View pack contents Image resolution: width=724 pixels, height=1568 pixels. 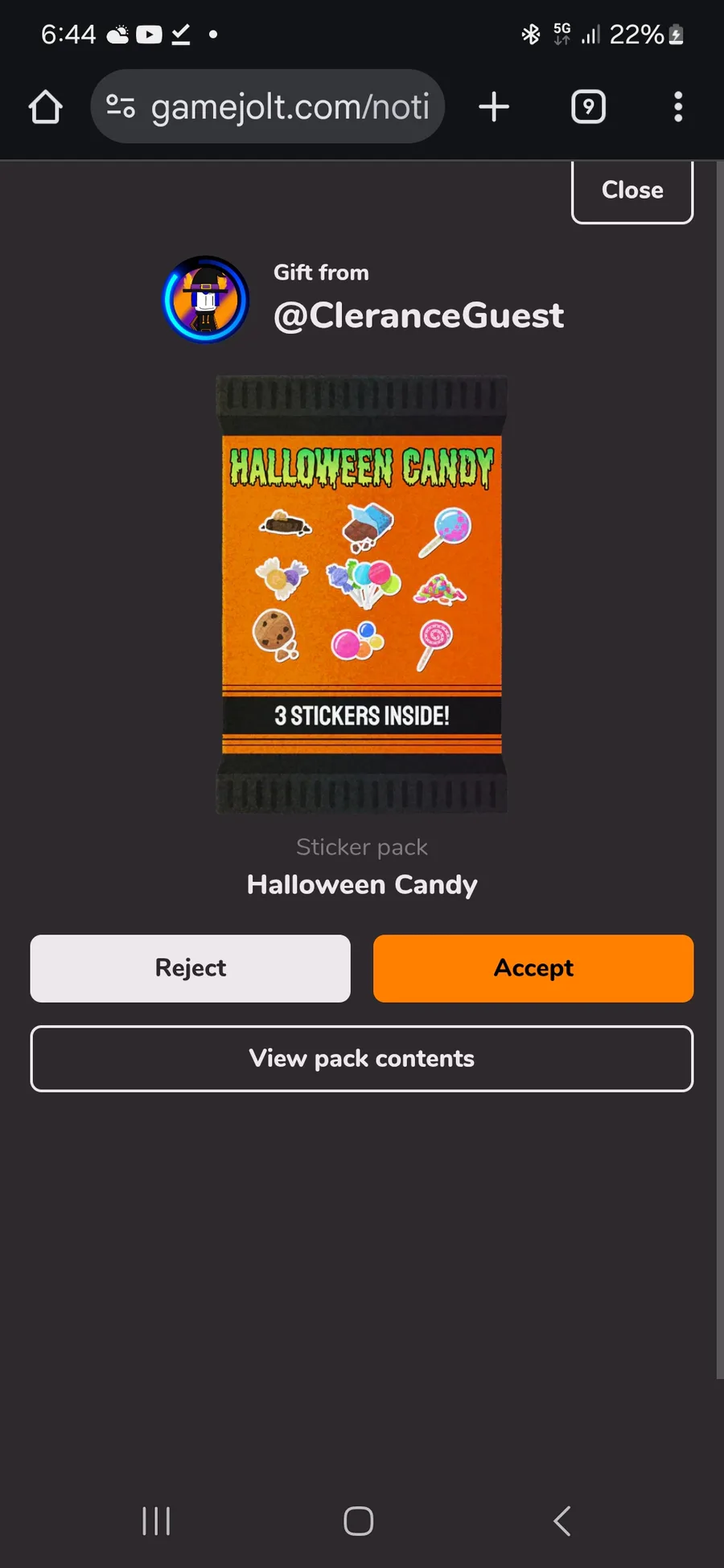click(x=362, y=1058)
